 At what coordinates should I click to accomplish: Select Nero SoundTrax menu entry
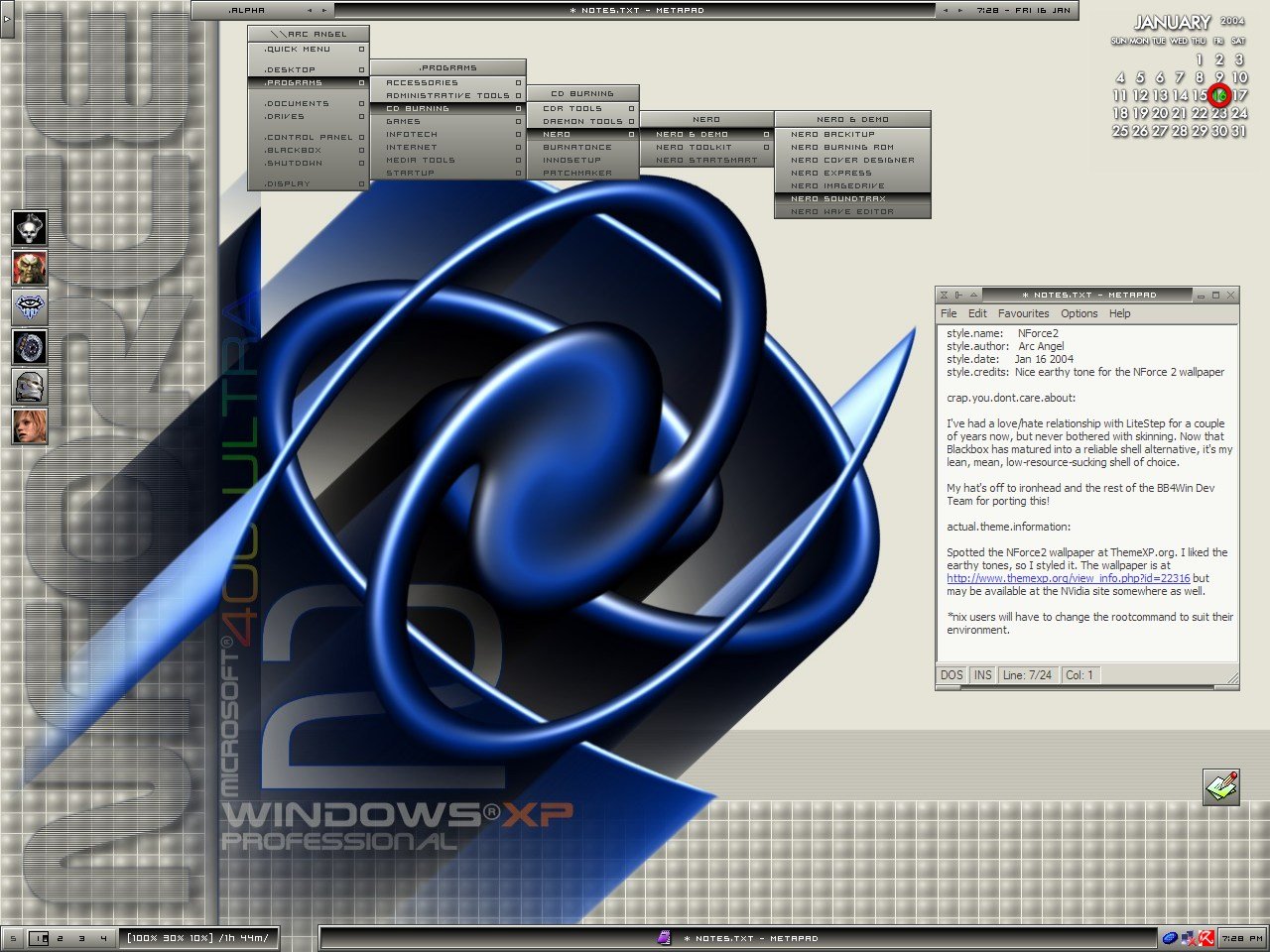[x=852, y=198]
